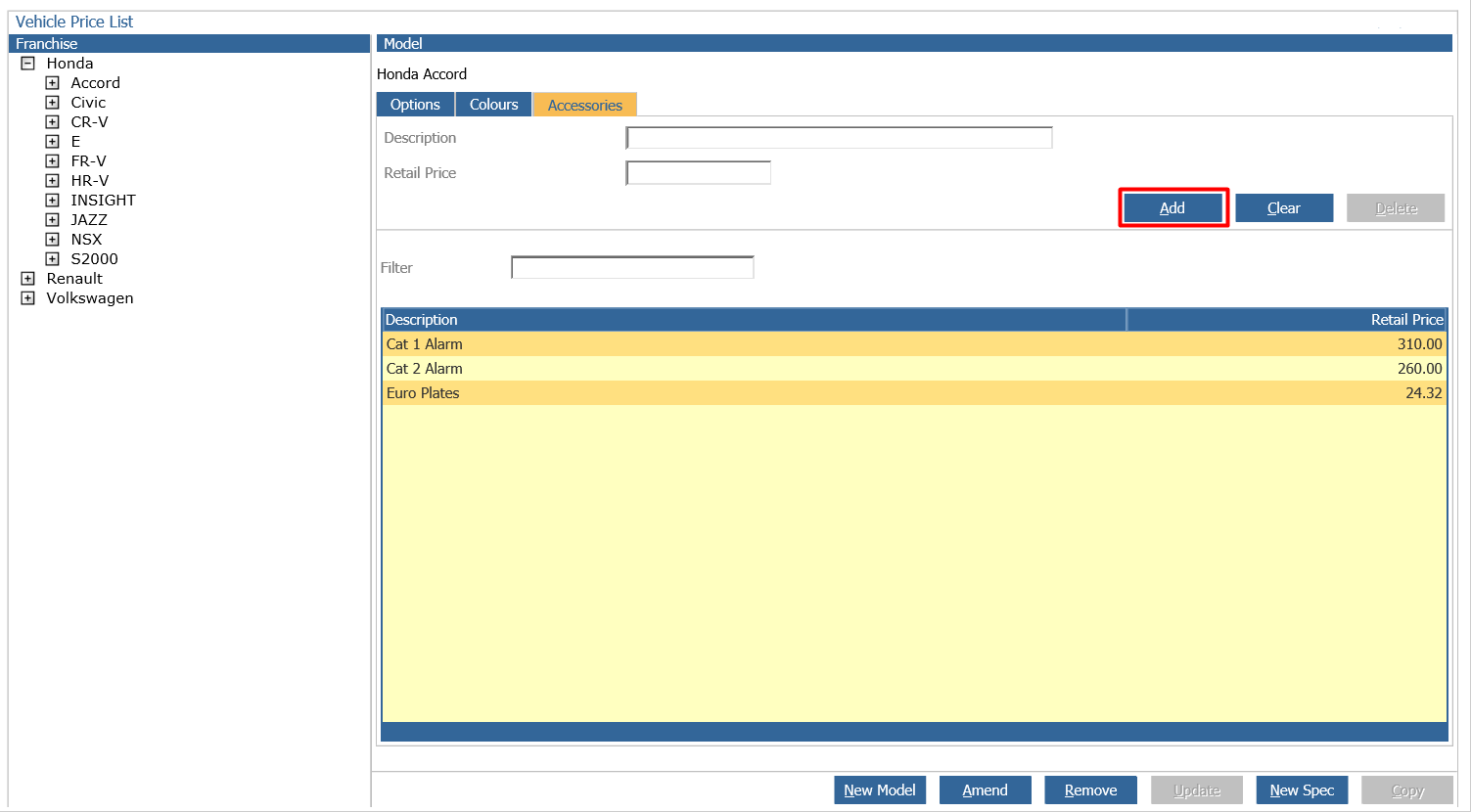
Task: Select CR-V in the franchise tree
Action: point(89,122)
